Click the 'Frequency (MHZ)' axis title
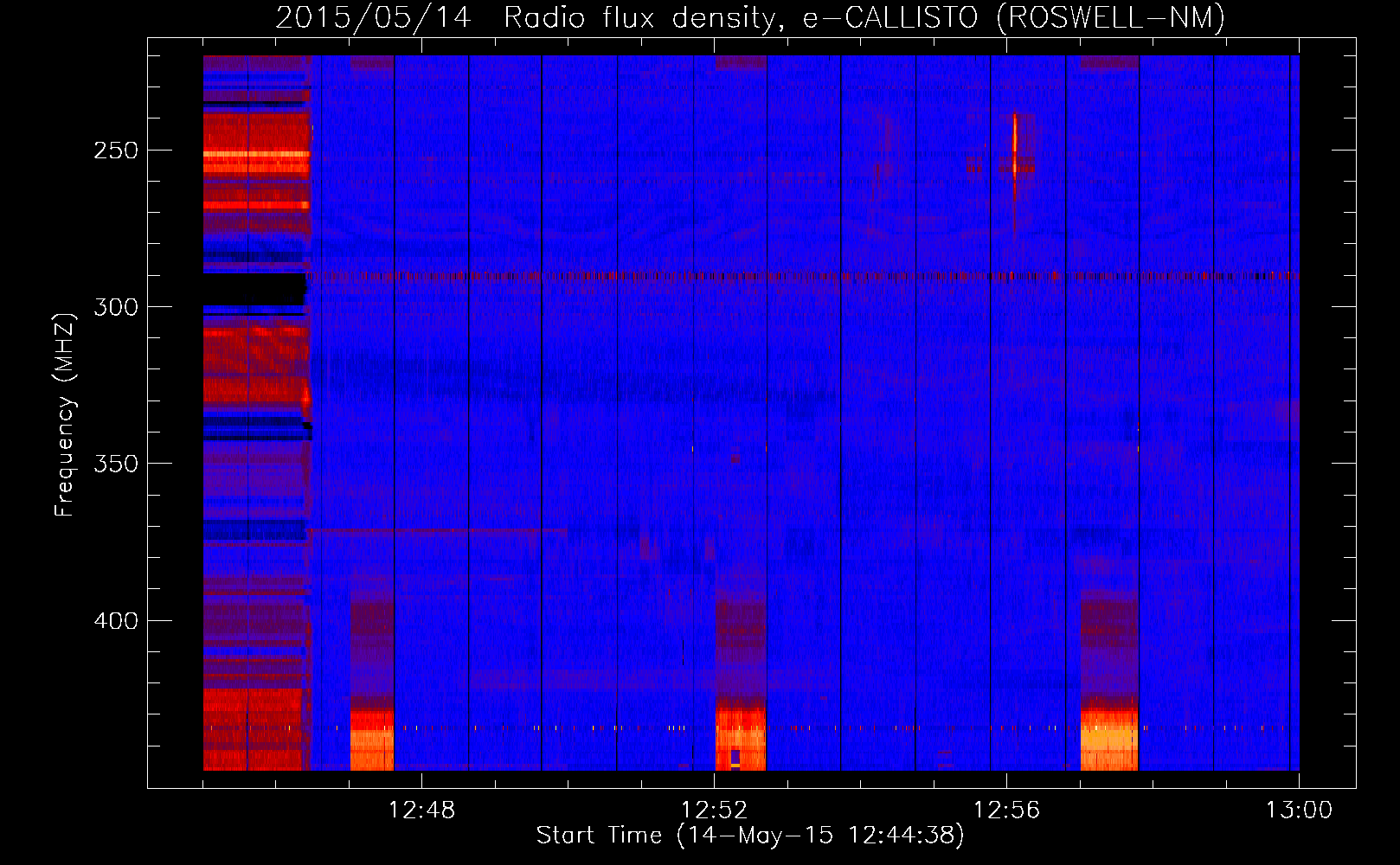Screen dimensions: 1400x865 (65, 414)
